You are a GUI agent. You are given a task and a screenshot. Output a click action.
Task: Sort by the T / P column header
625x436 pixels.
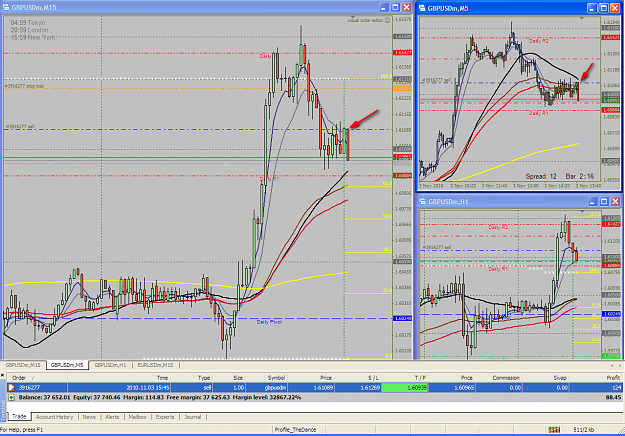point(405,378)
